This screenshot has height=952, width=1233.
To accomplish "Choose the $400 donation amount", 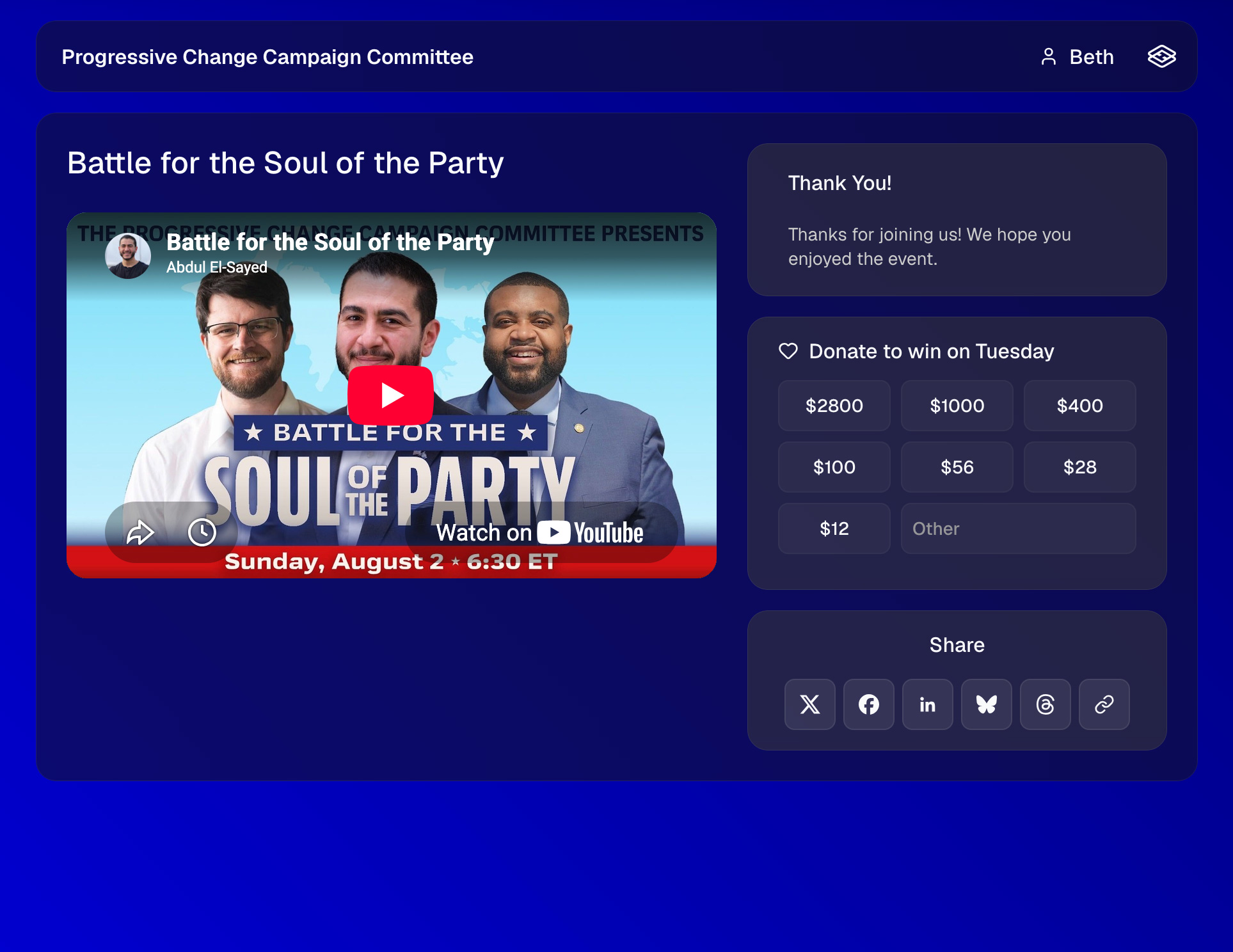I will [x=1079, y=406].
